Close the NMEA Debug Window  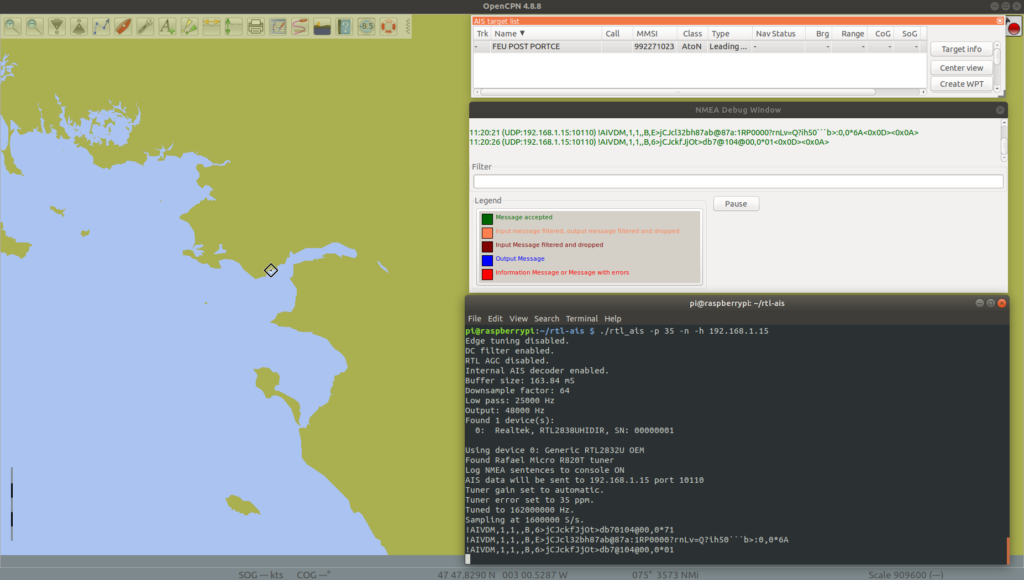[x=1000, y=110]
